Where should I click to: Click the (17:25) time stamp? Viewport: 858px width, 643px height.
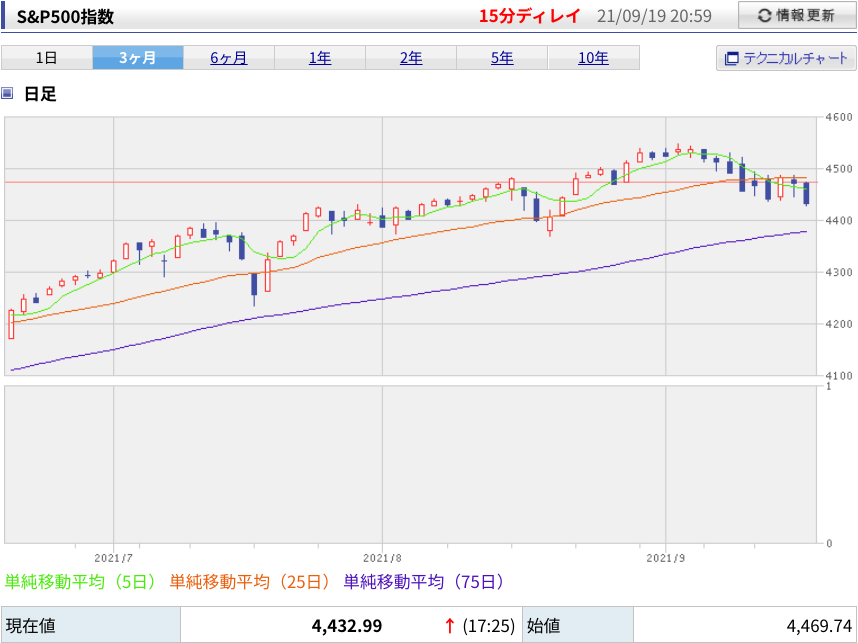click(x=489, y=625)
